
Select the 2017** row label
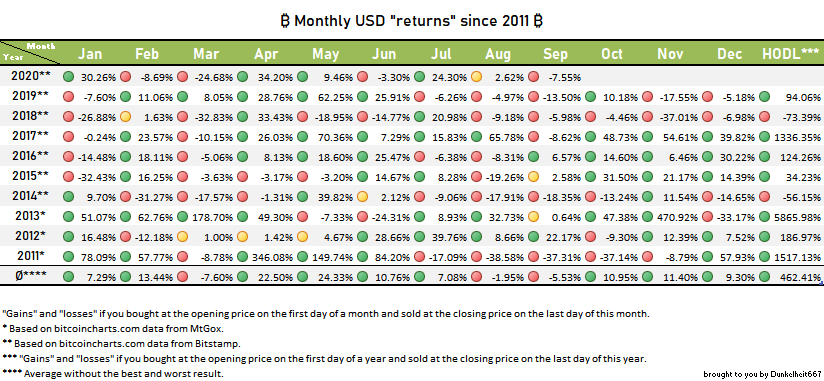click(x=30, y=136)
